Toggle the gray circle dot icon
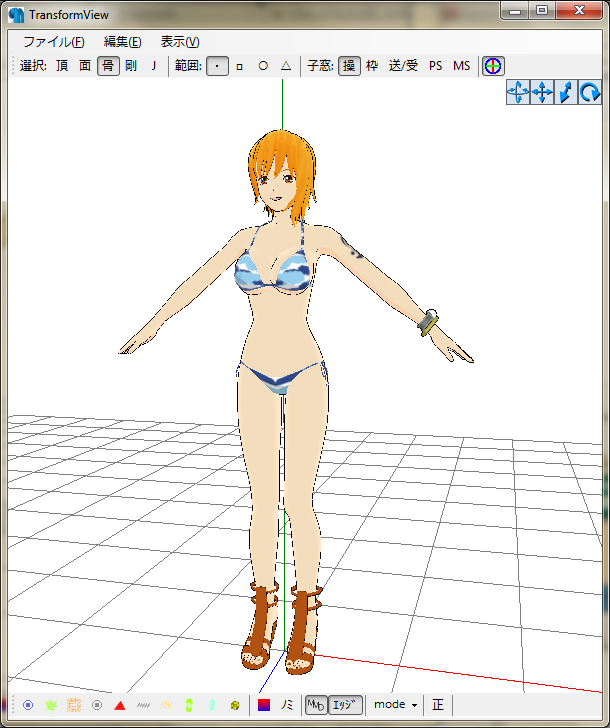This screenshot has width=610, height=728. [97, 705]
